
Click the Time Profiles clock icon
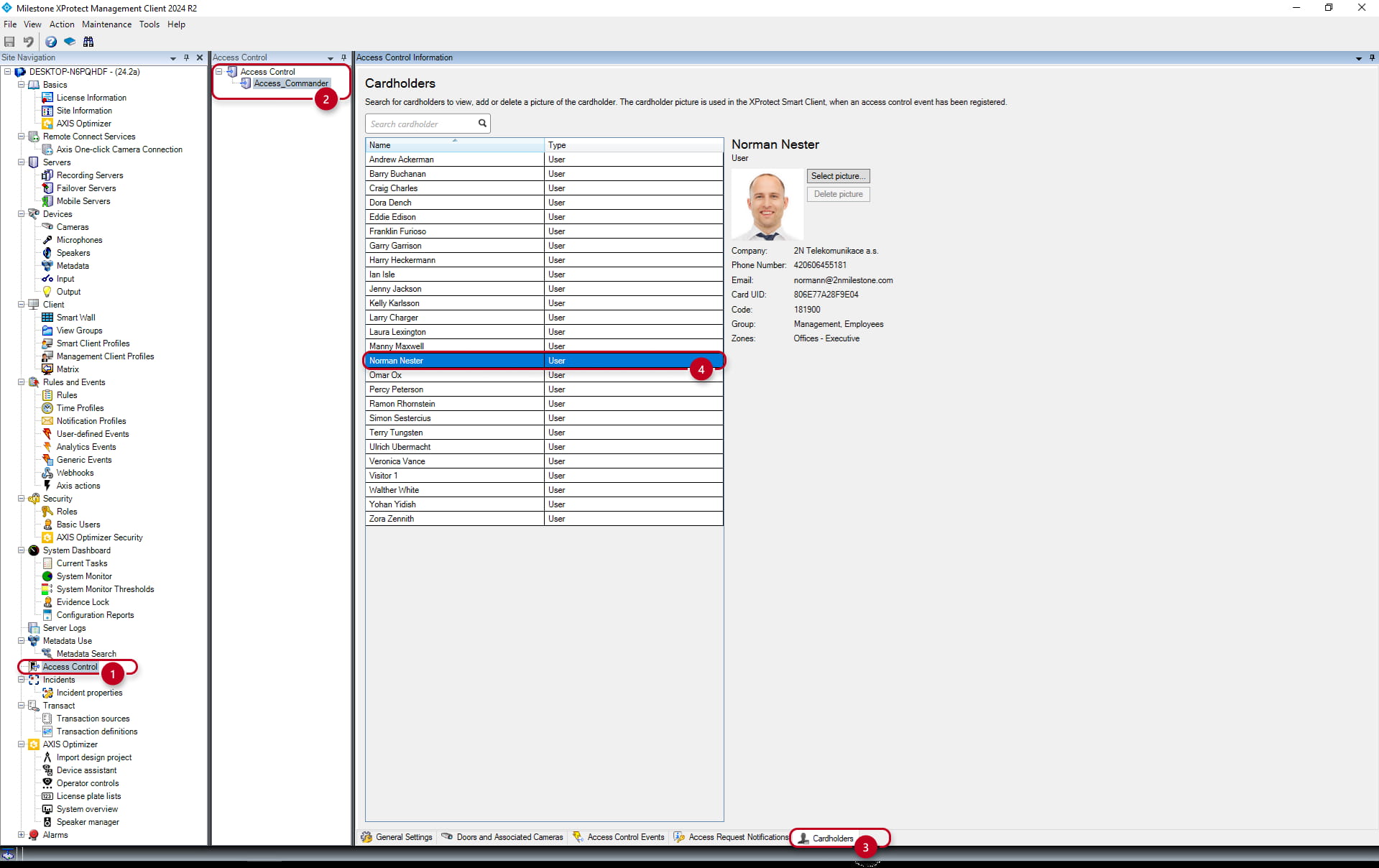pos(47,408)
